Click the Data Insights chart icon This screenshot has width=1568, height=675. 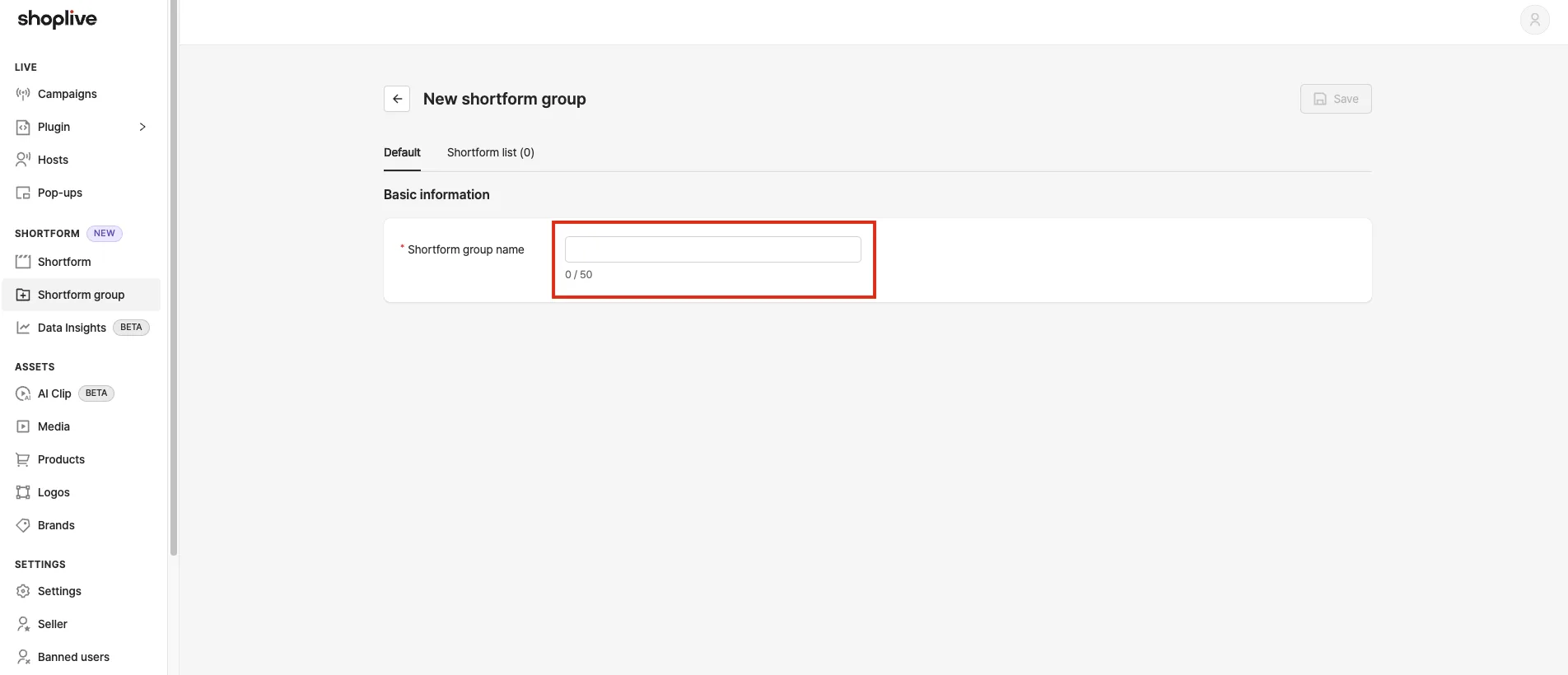[x=23, y=328]
